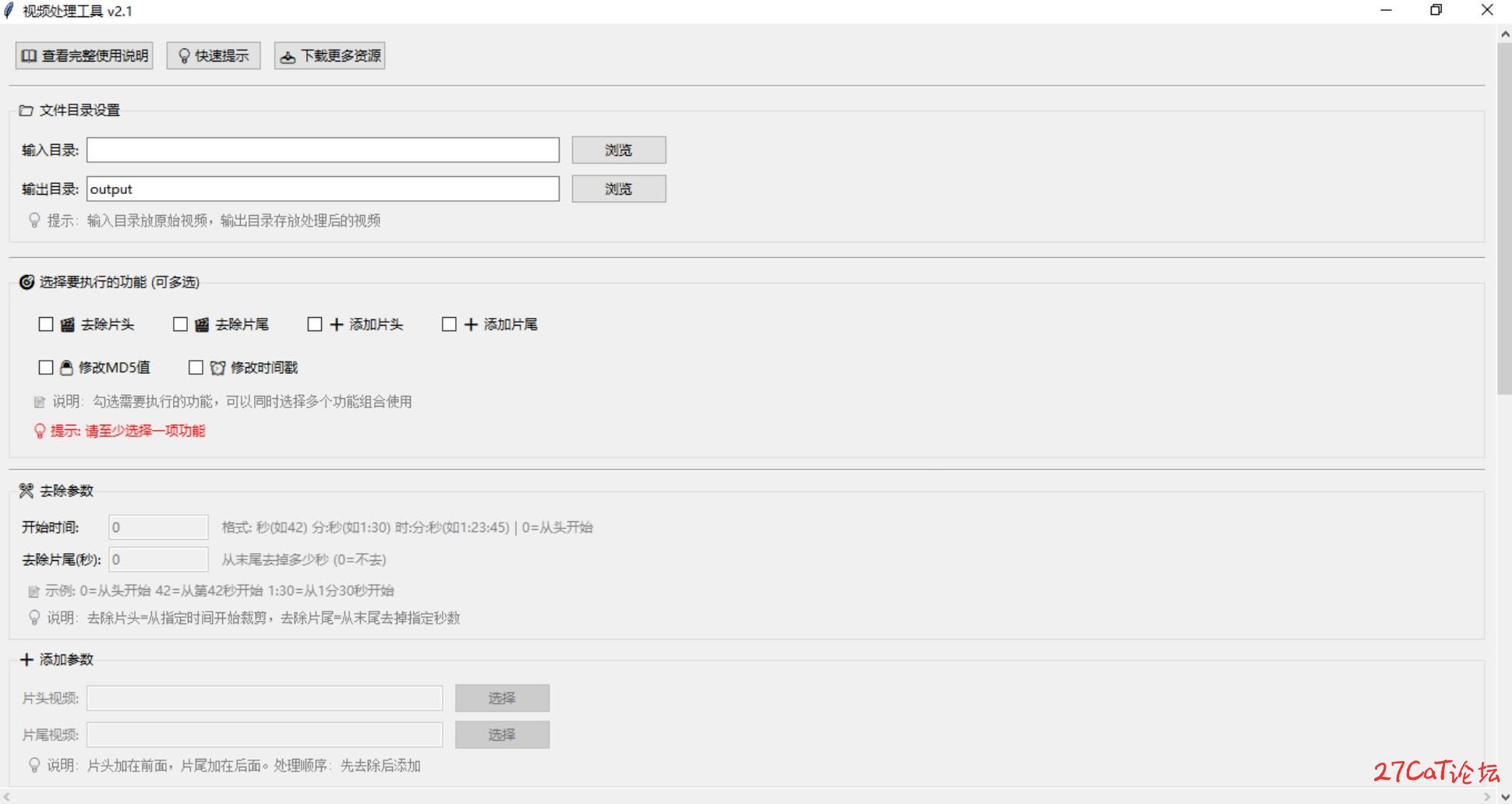Click the 添加参数 section heading
This screenshot has width=1512, height=804.
pos(66,660)
